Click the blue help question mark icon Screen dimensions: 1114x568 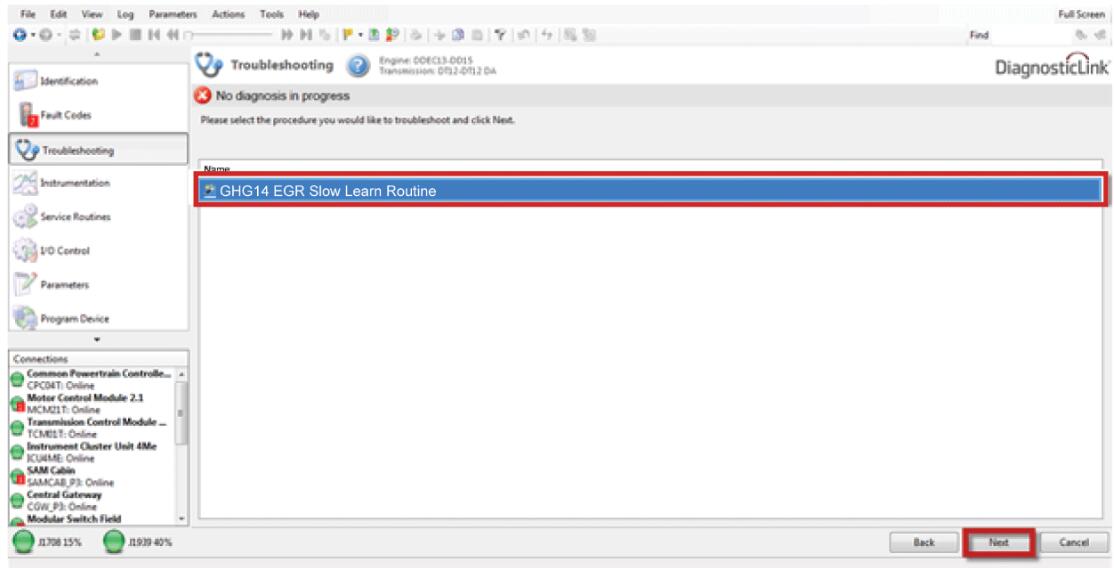coord(358,66)
